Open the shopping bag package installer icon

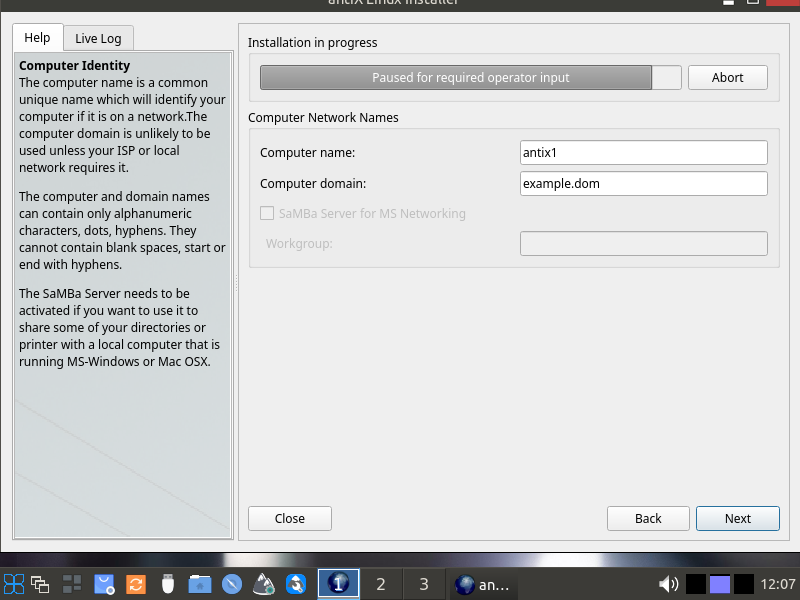click(104, 584)
